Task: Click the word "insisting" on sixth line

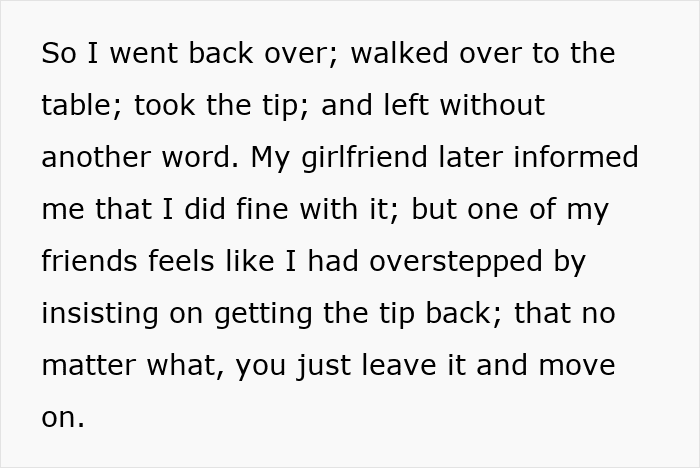Action: [100, 313]
